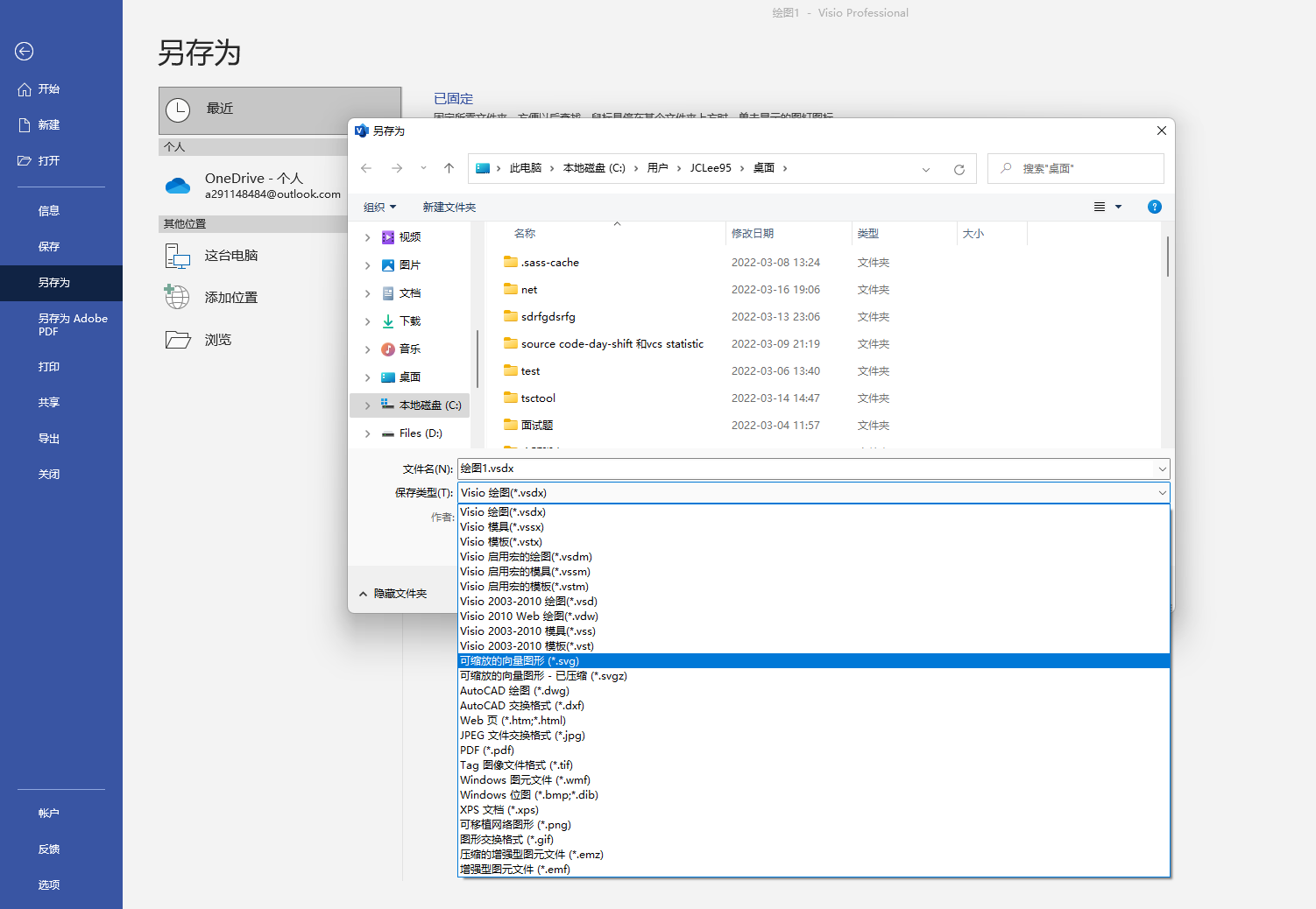
Task: Open the 组织 dropdown menu
Action: 380,207
